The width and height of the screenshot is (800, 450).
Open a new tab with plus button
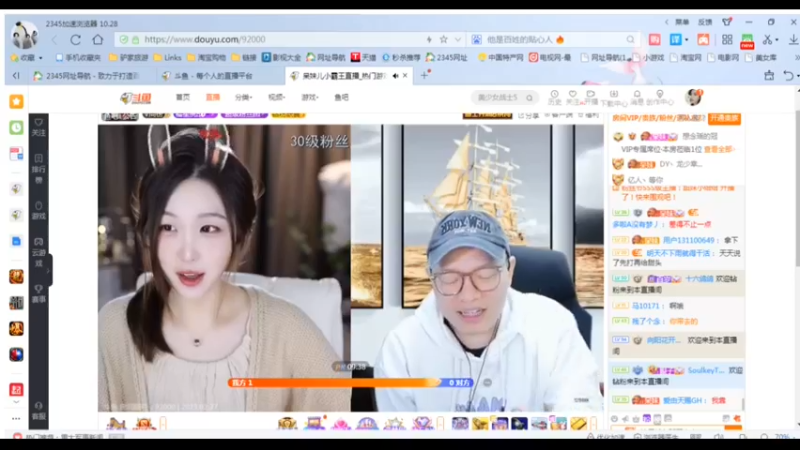[424, 76]
